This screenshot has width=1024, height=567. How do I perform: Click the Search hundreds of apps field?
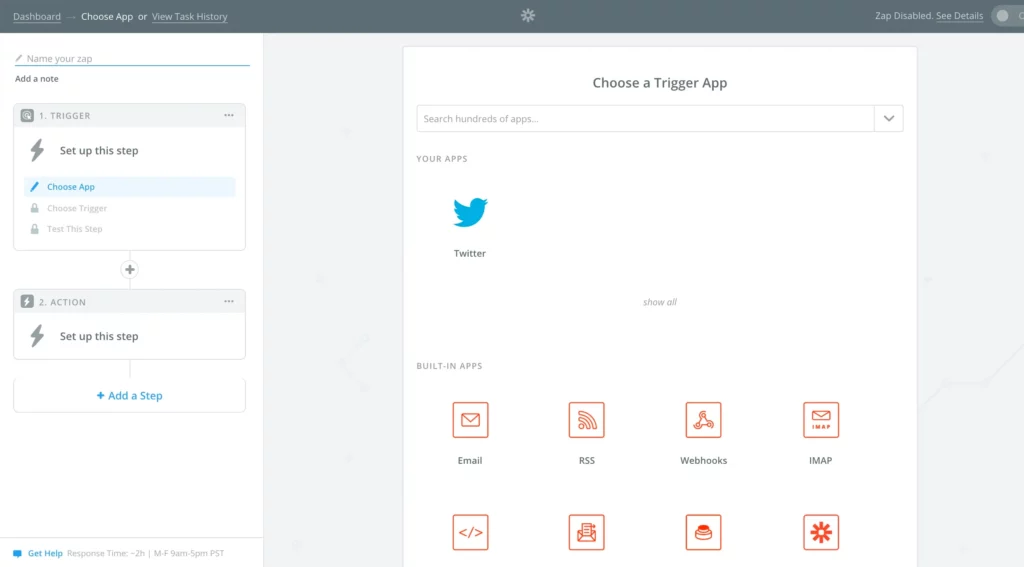point(645,118)
